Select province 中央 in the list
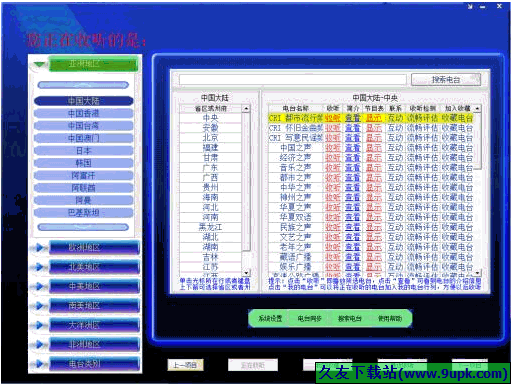Image resolution: width=514 pixels, height=387 pixels. [x=210, y=118]
